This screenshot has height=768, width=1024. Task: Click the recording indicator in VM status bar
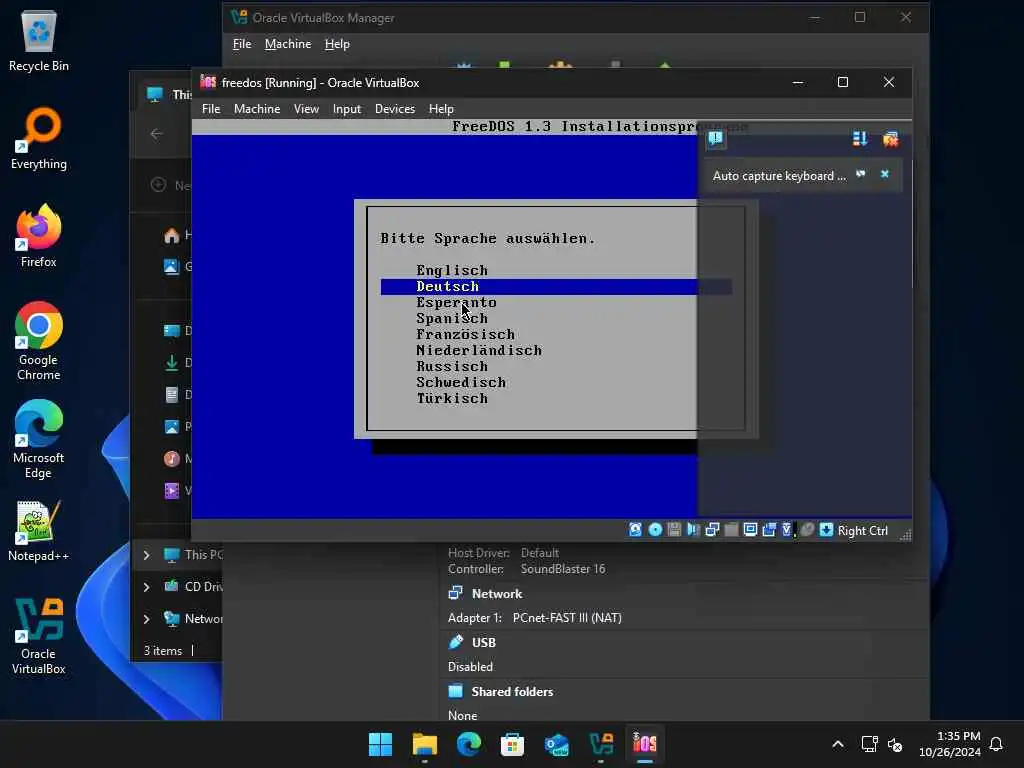point(769,530)
